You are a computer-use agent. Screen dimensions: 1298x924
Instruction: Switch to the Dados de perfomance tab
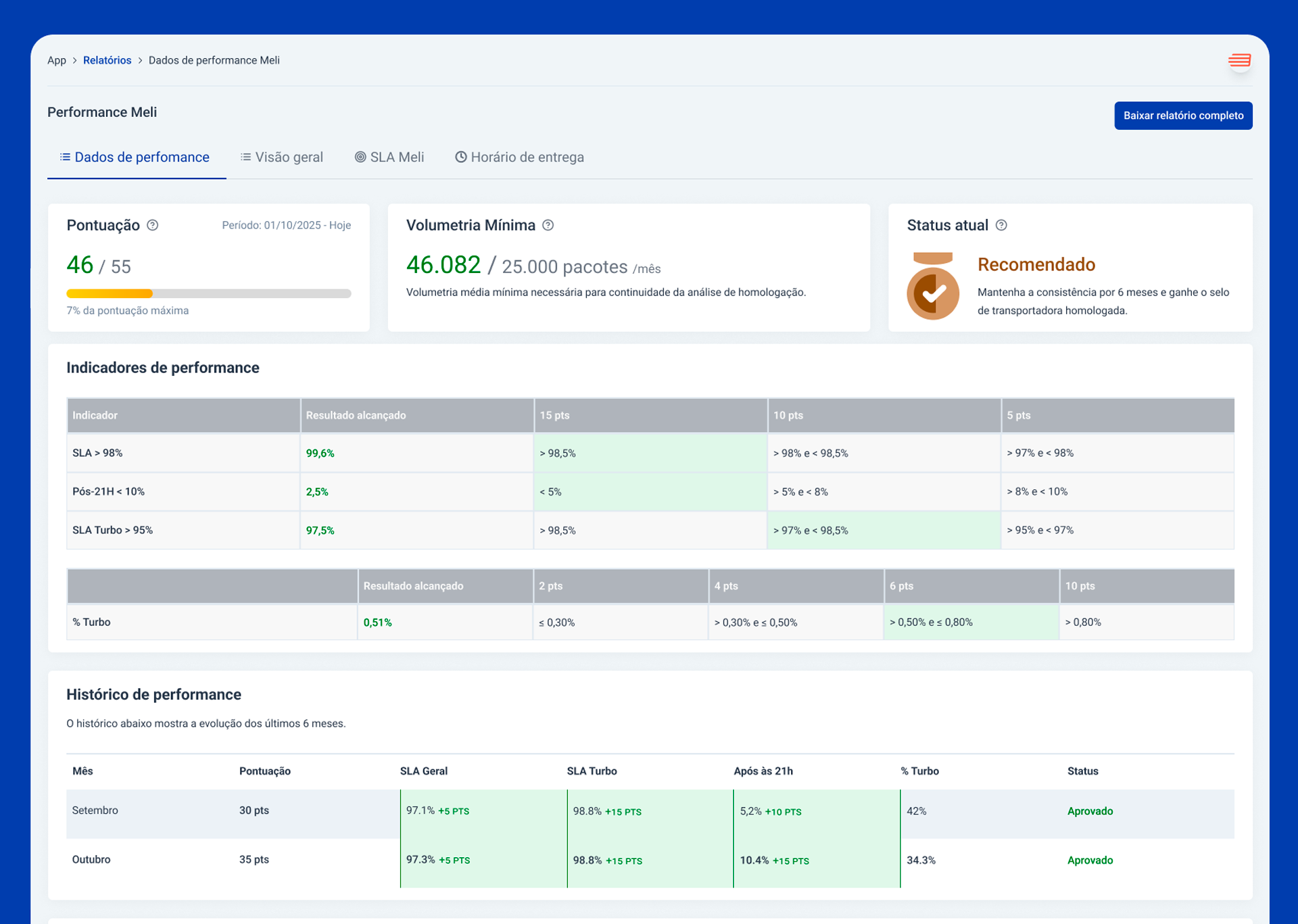click(137, 157)
